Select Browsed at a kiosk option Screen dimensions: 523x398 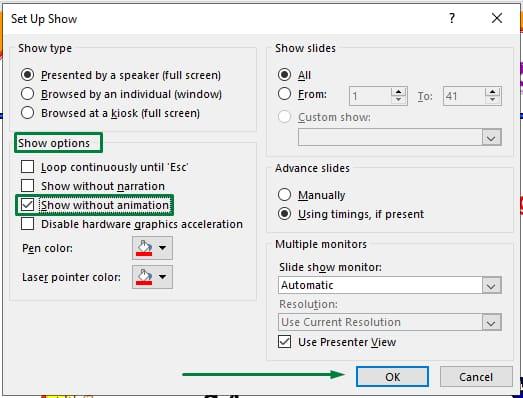coord(27,113)
